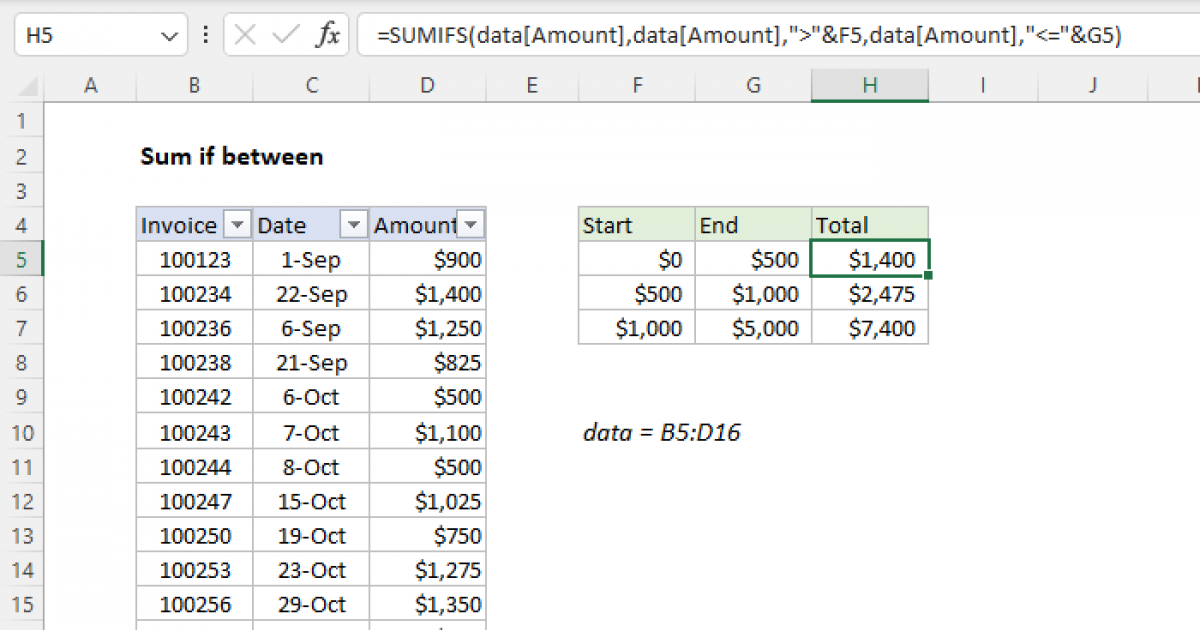This screenshot has height=630, width=1200.
Task: Open the ellipsis menu next to Name Box
Action: [205, 34]
